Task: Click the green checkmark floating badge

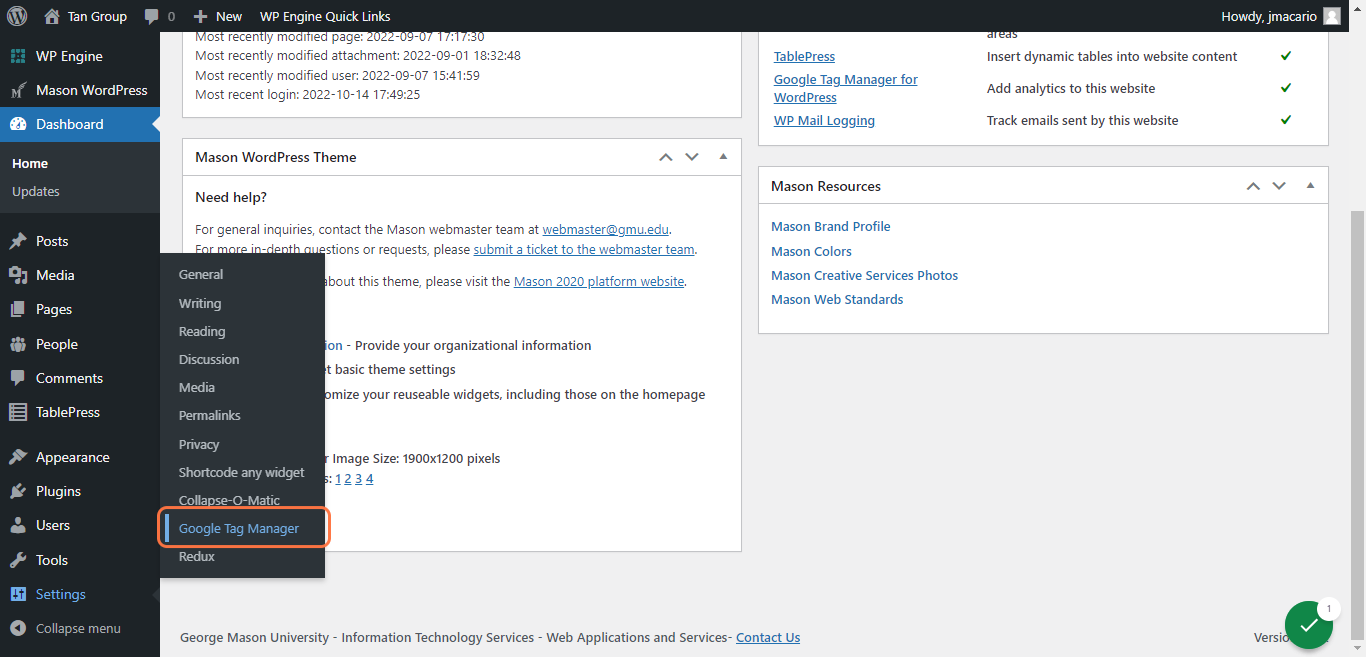Action: coord(1309,625)
